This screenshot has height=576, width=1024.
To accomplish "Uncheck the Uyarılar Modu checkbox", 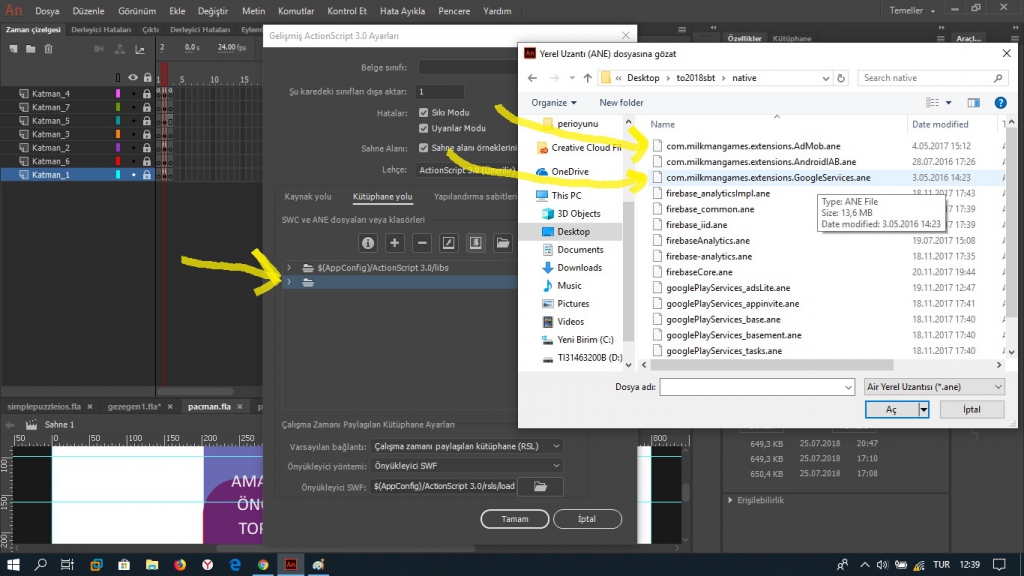I will [423, 128].
